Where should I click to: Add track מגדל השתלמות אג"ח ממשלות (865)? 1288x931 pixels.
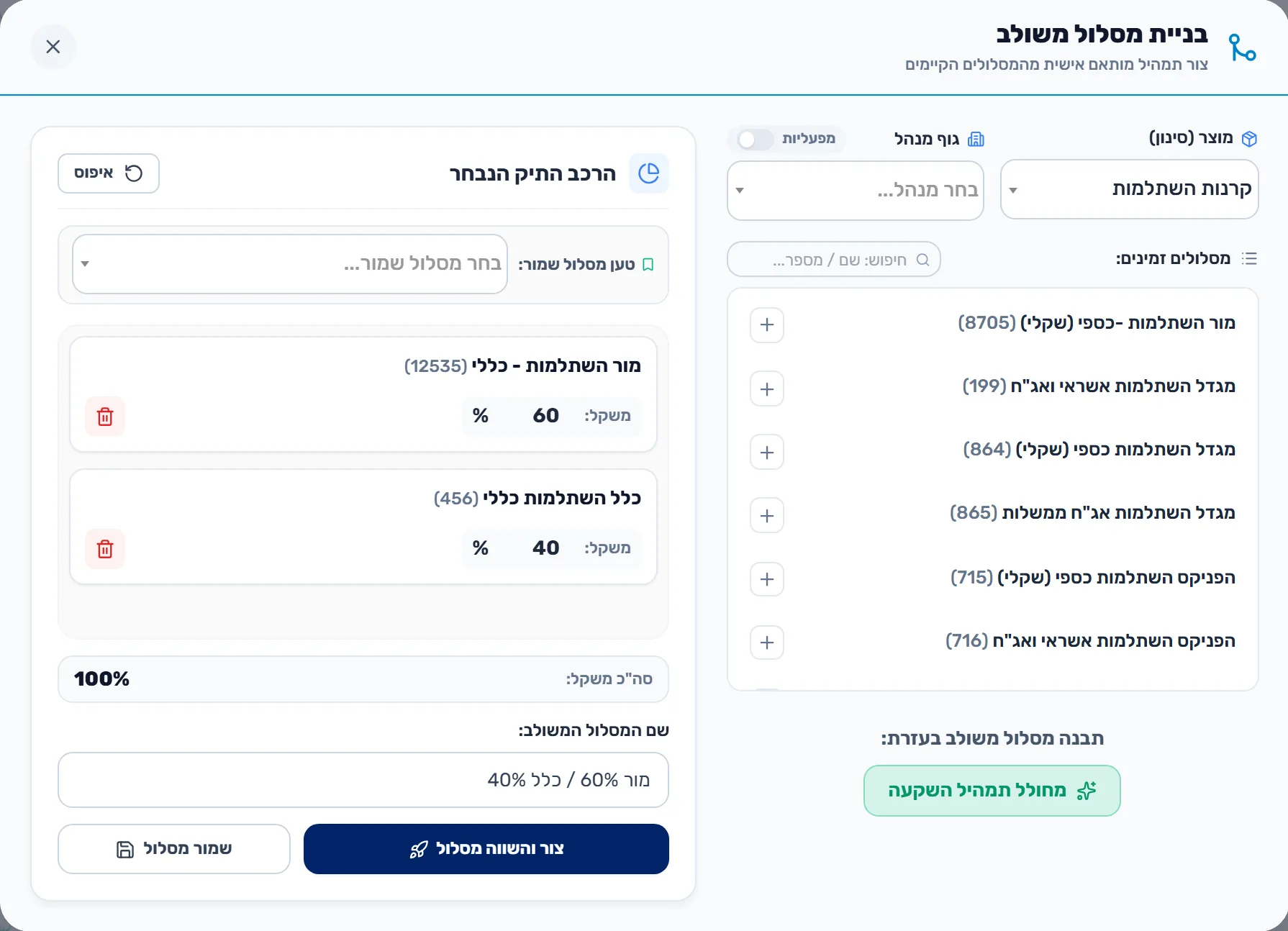[767, 516]
